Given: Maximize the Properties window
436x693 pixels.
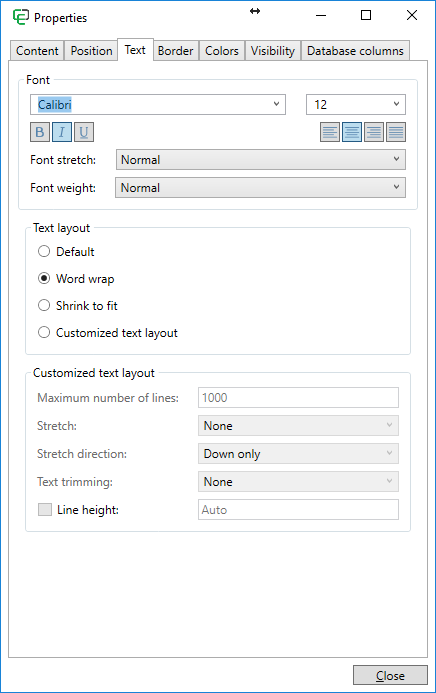Looking at the screenshot, I should (366, 15).
